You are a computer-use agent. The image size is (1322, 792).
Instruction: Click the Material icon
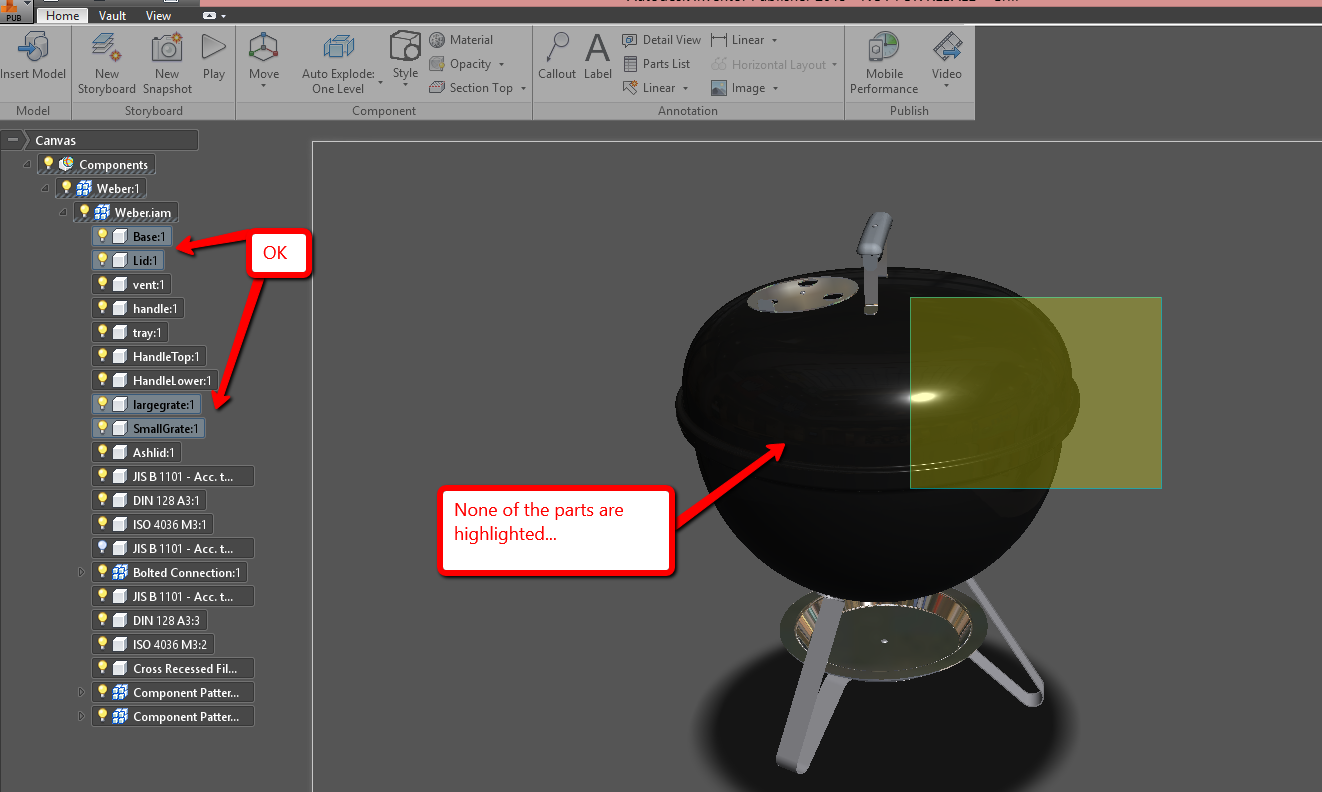click(x=437, y=40)
